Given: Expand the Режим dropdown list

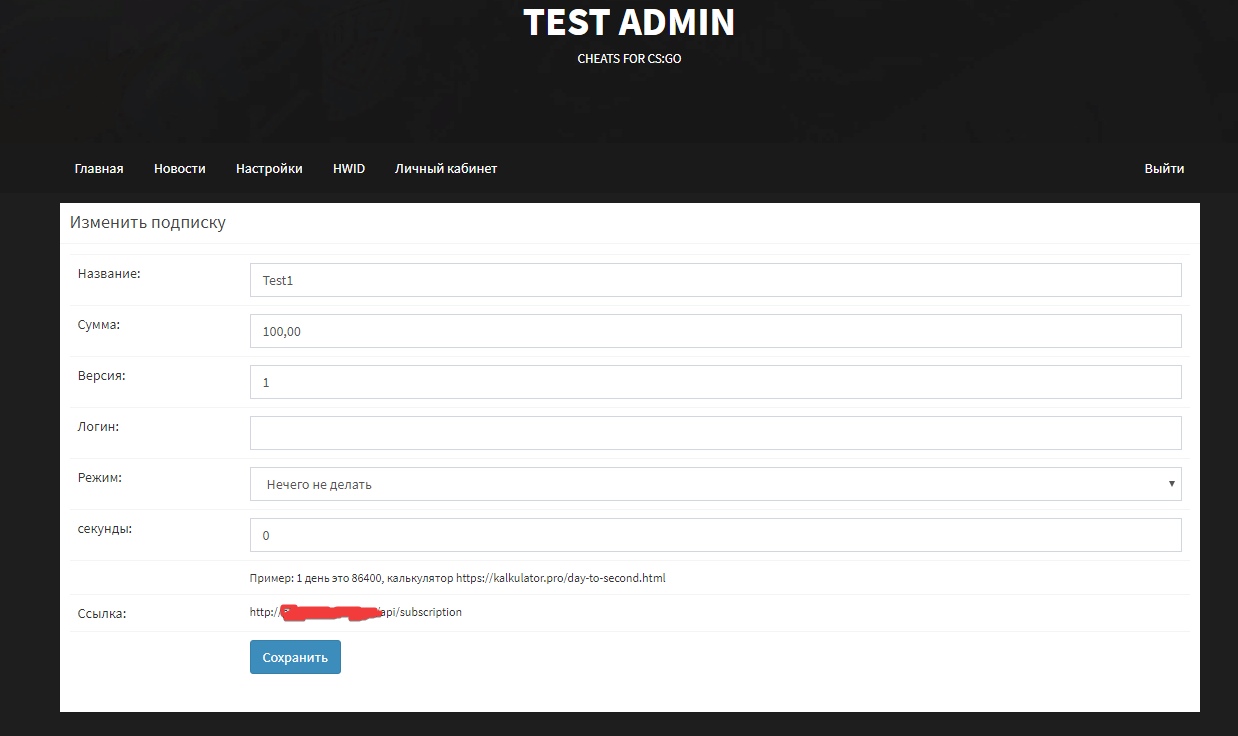Looking at the screenshot, I should tap(715, 484).
